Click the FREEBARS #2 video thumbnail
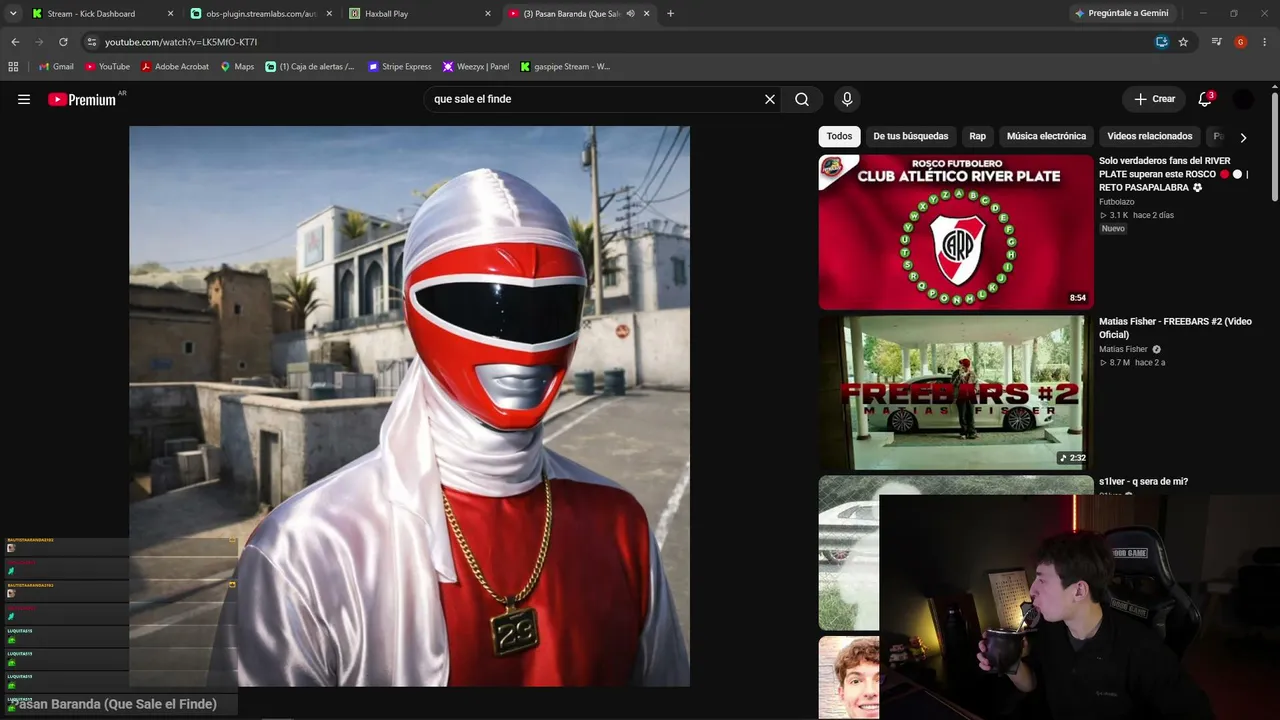 click(x=956, y=392)
